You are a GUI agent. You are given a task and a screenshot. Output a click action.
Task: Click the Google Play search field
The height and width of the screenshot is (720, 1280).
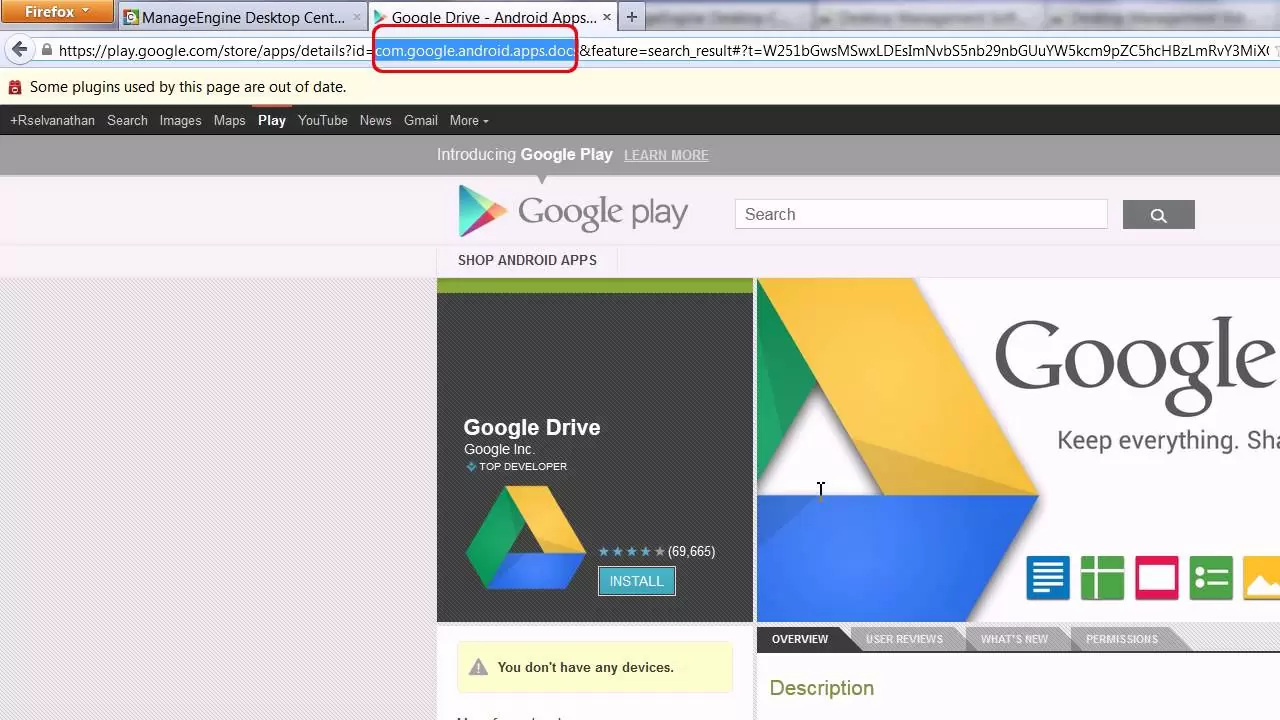920,215
